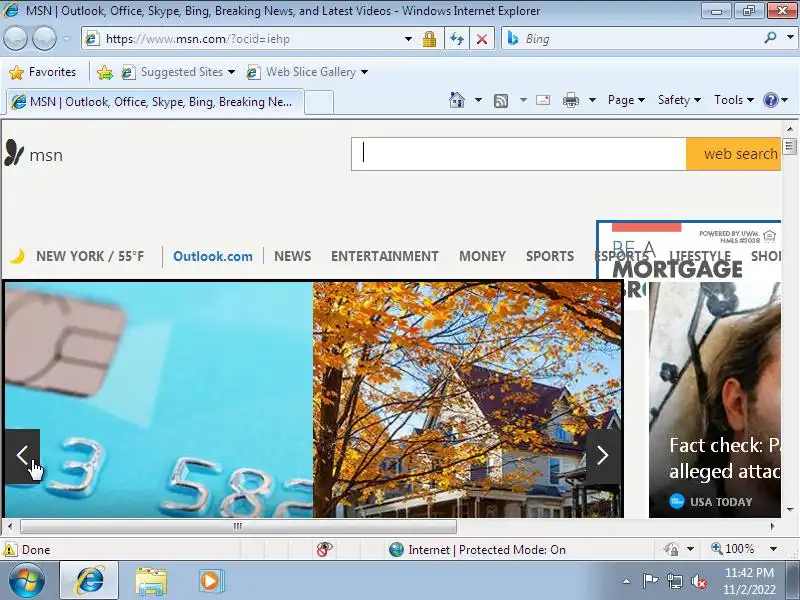Click the network tray icon
800x600 pixels.
point(674,582)
